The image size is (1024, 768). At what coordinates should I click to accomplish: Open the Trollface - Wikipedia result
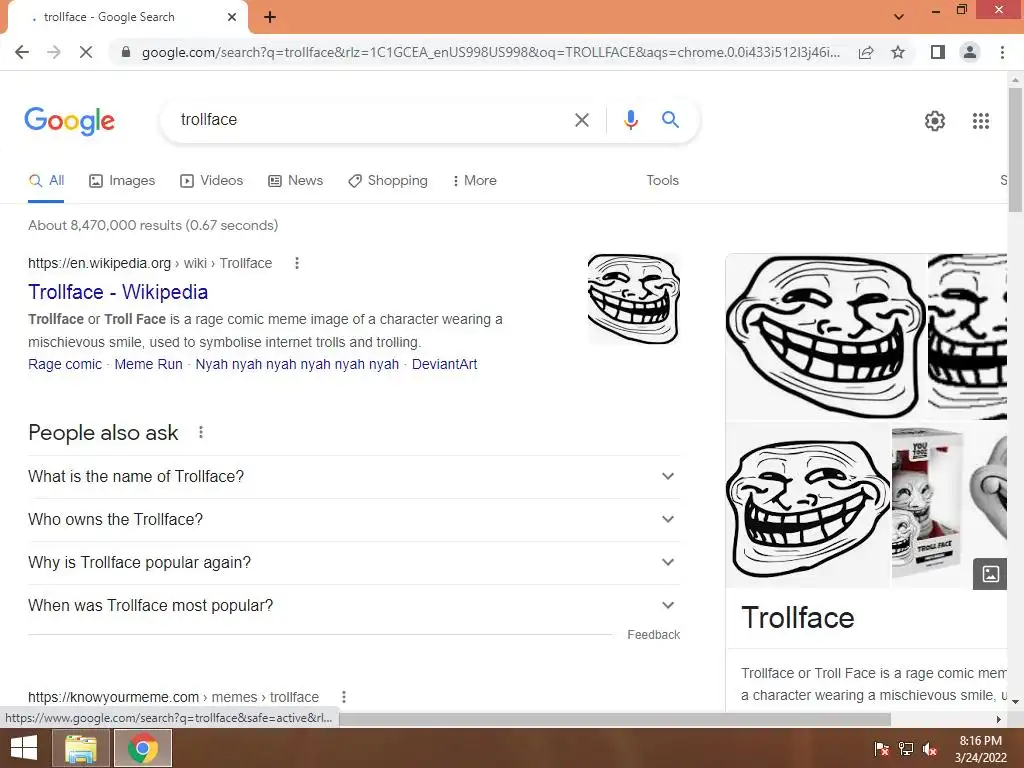tap(118, 292)
